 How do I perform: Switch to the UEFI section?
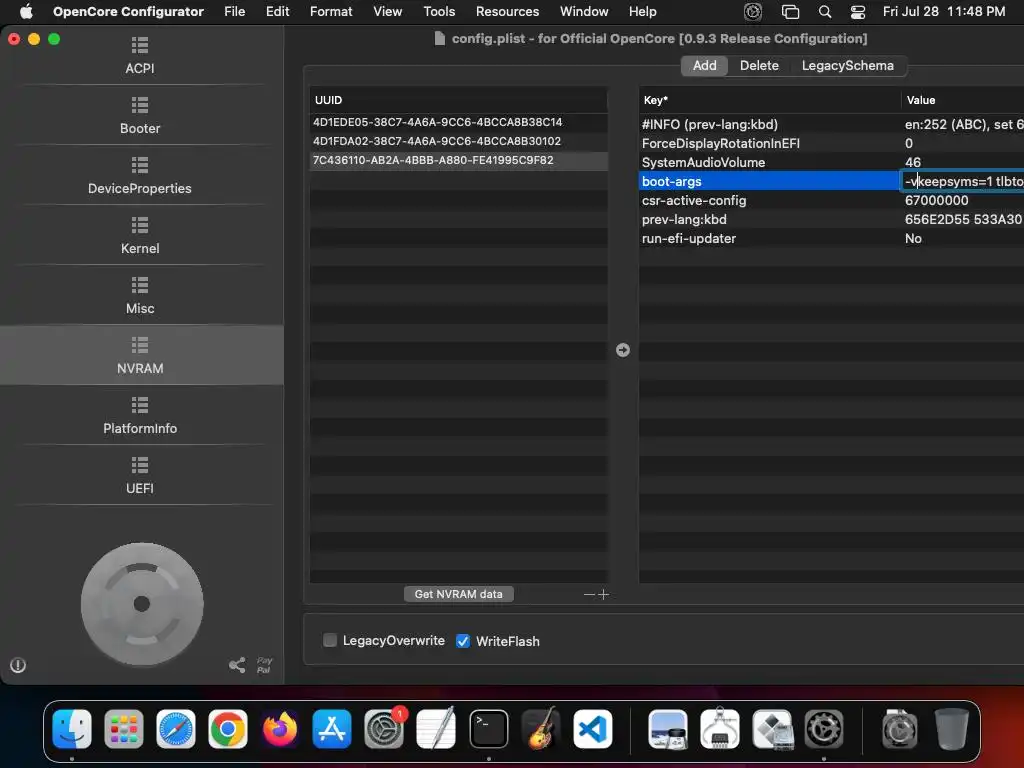140,477
